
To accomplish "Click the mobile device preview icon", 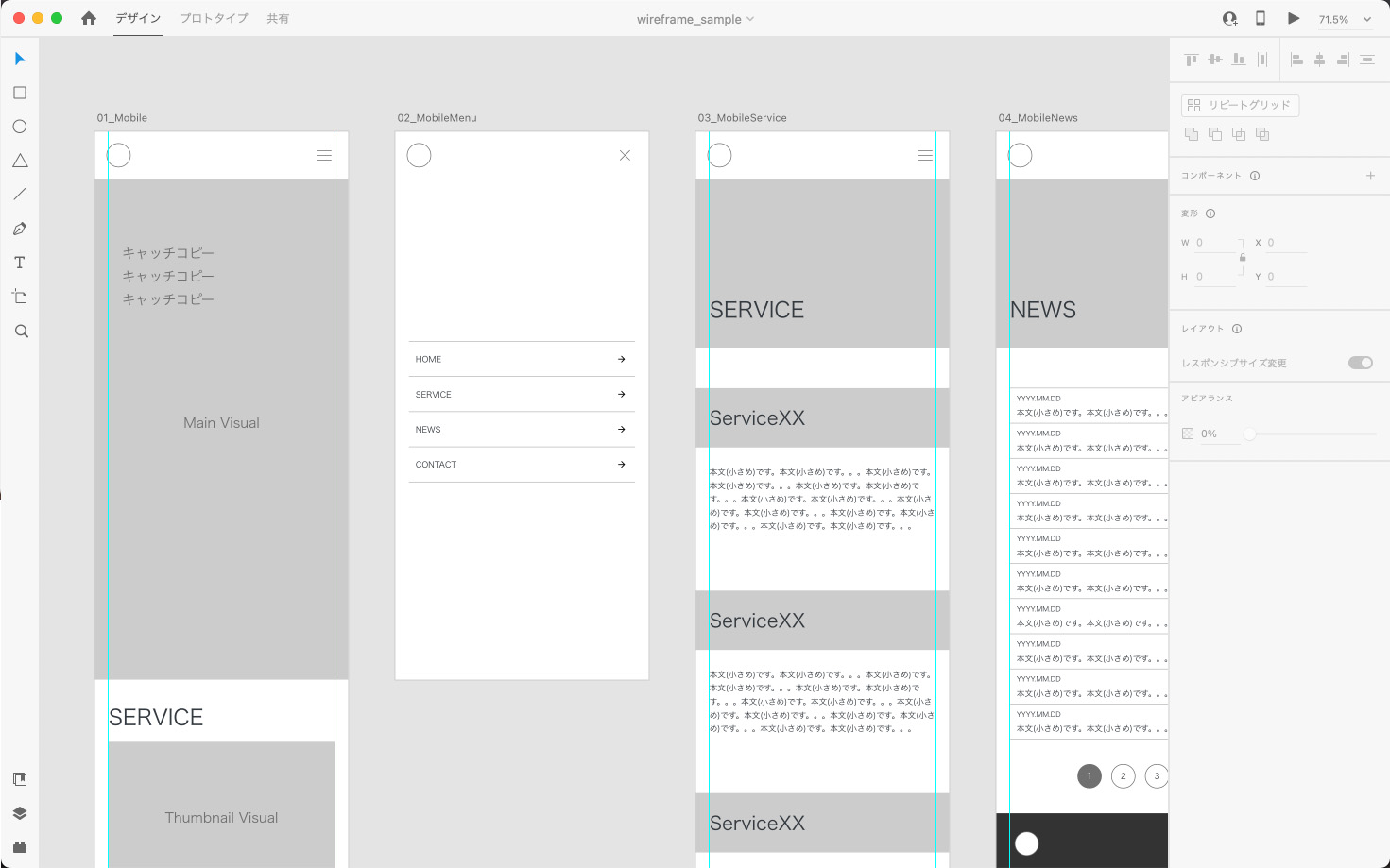I will pyautogui.click(x=1261, y=18).
